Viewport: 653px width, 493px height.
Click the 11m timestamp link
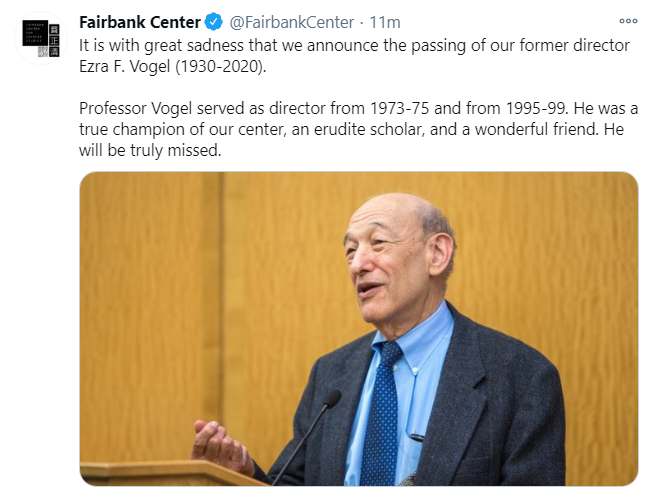click(x=385, y=22)
